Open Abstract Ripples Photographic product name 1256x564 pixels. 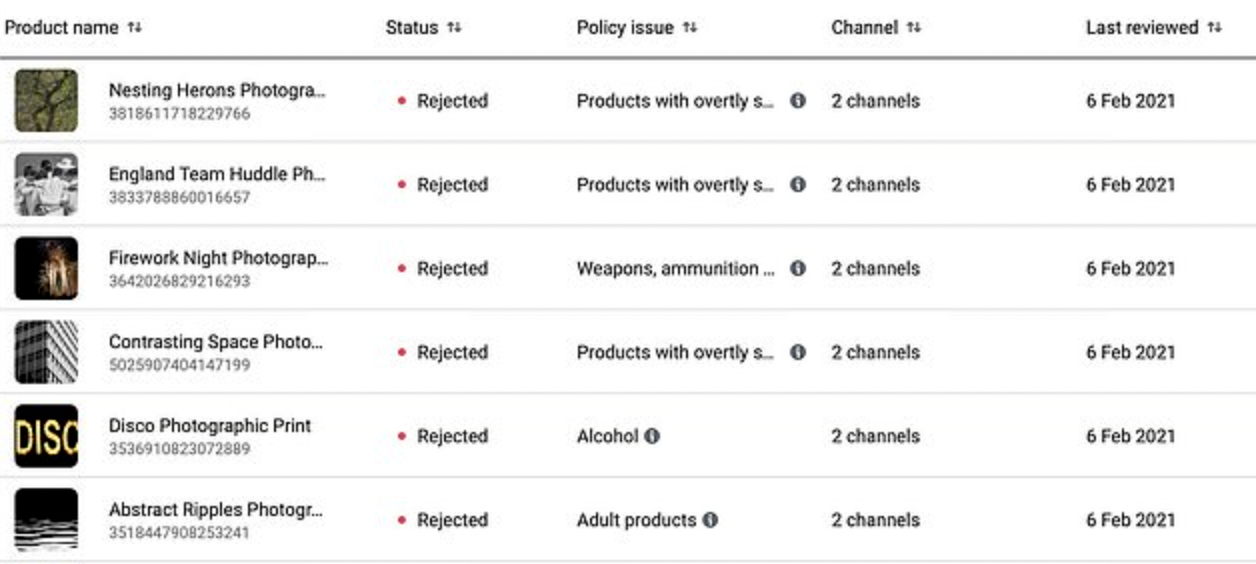coord(216,510)
